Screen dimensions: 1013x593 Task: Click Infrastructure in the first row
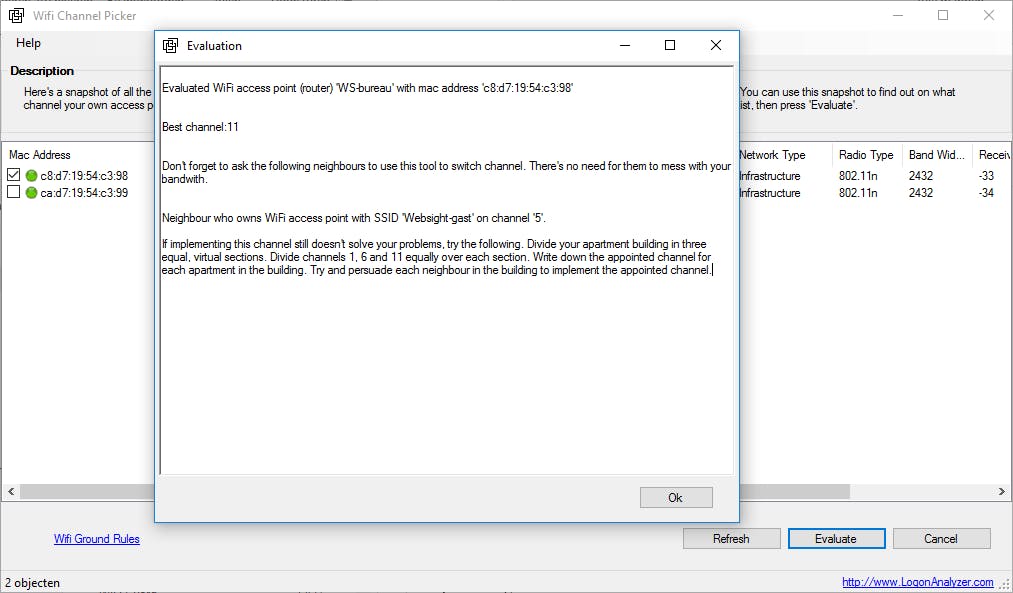pyautogui.click(x=770, y=176)
